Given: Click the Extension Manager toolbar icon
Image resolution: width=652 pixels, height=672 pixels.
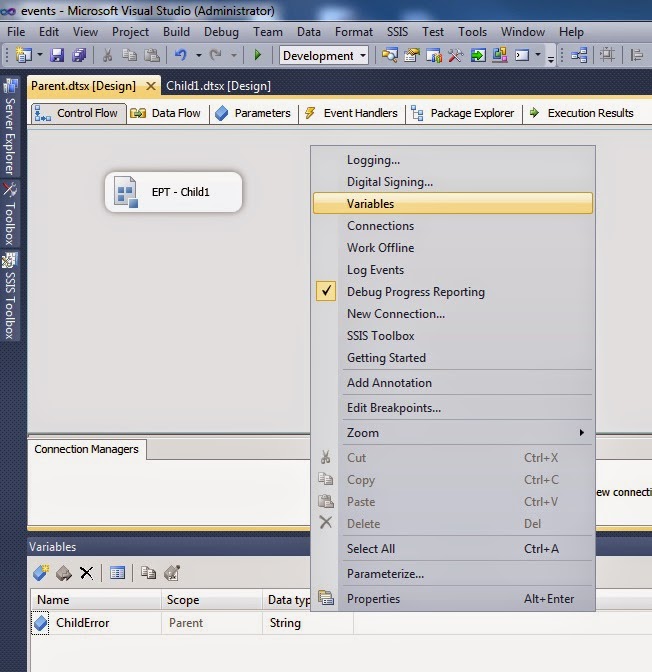Looking at the screenshot, I should click(x=500, y=55).
